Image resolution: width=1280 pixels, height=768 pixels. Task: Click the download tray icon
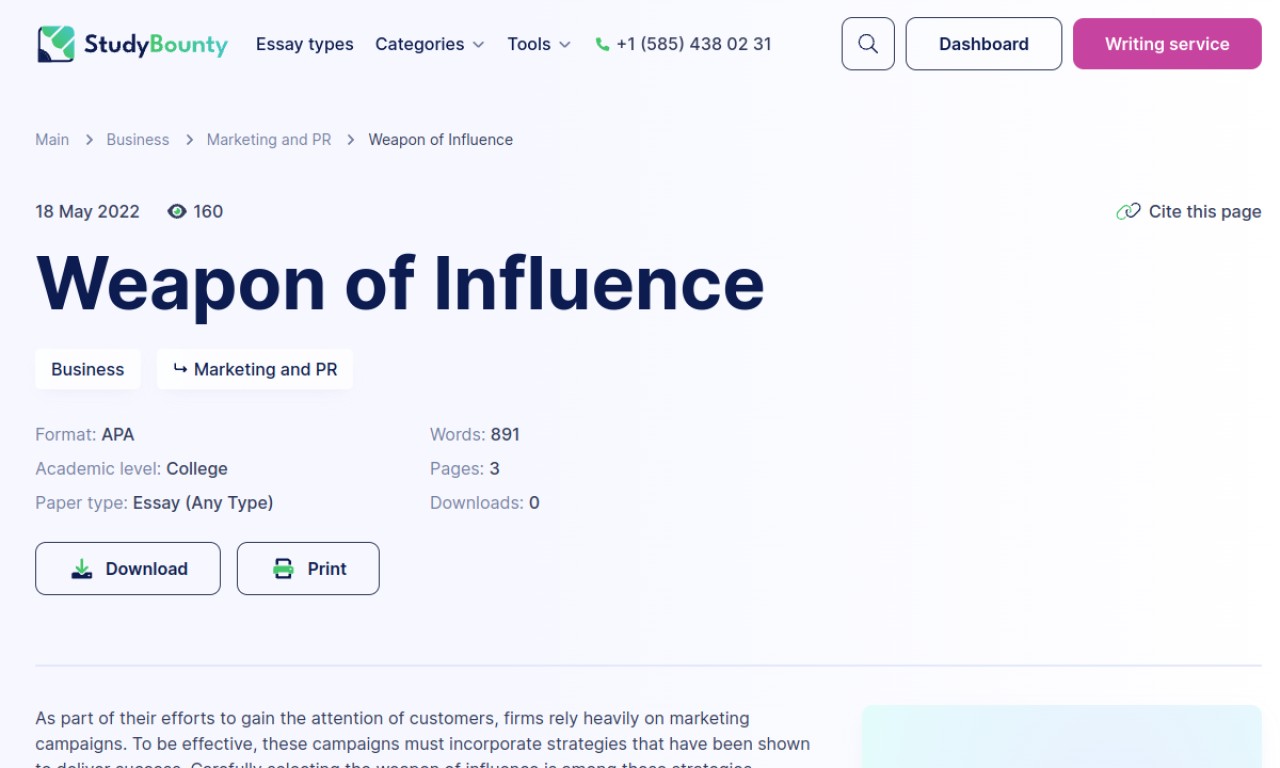(x=82, y=569)
